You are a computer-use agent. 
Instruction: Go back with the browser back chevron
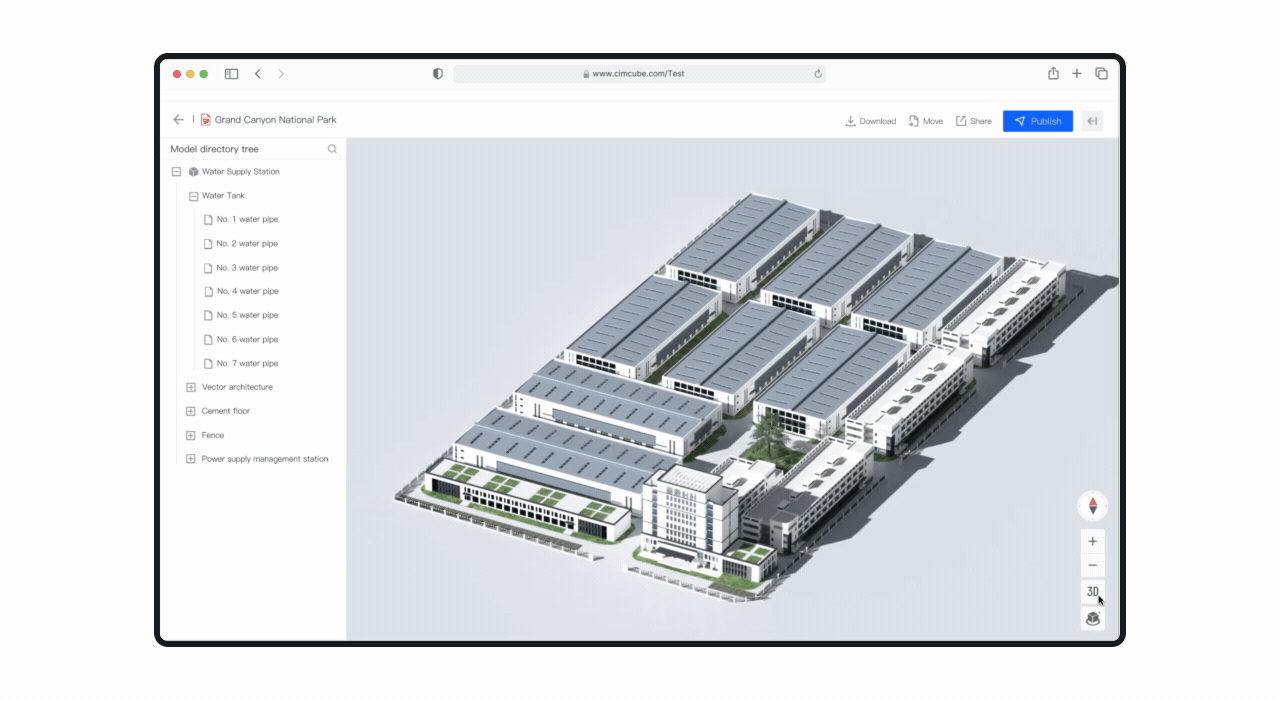(258, 74)
